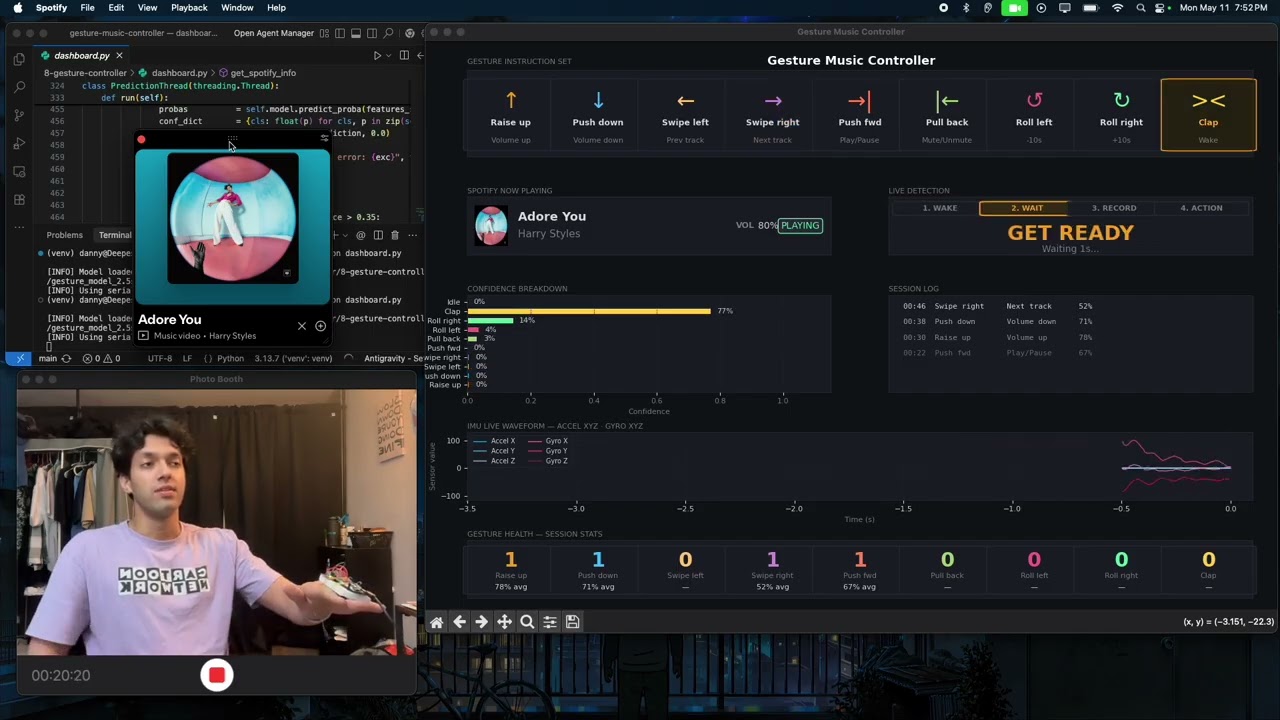Stop the Photo Booth video recording

point(216,676)
